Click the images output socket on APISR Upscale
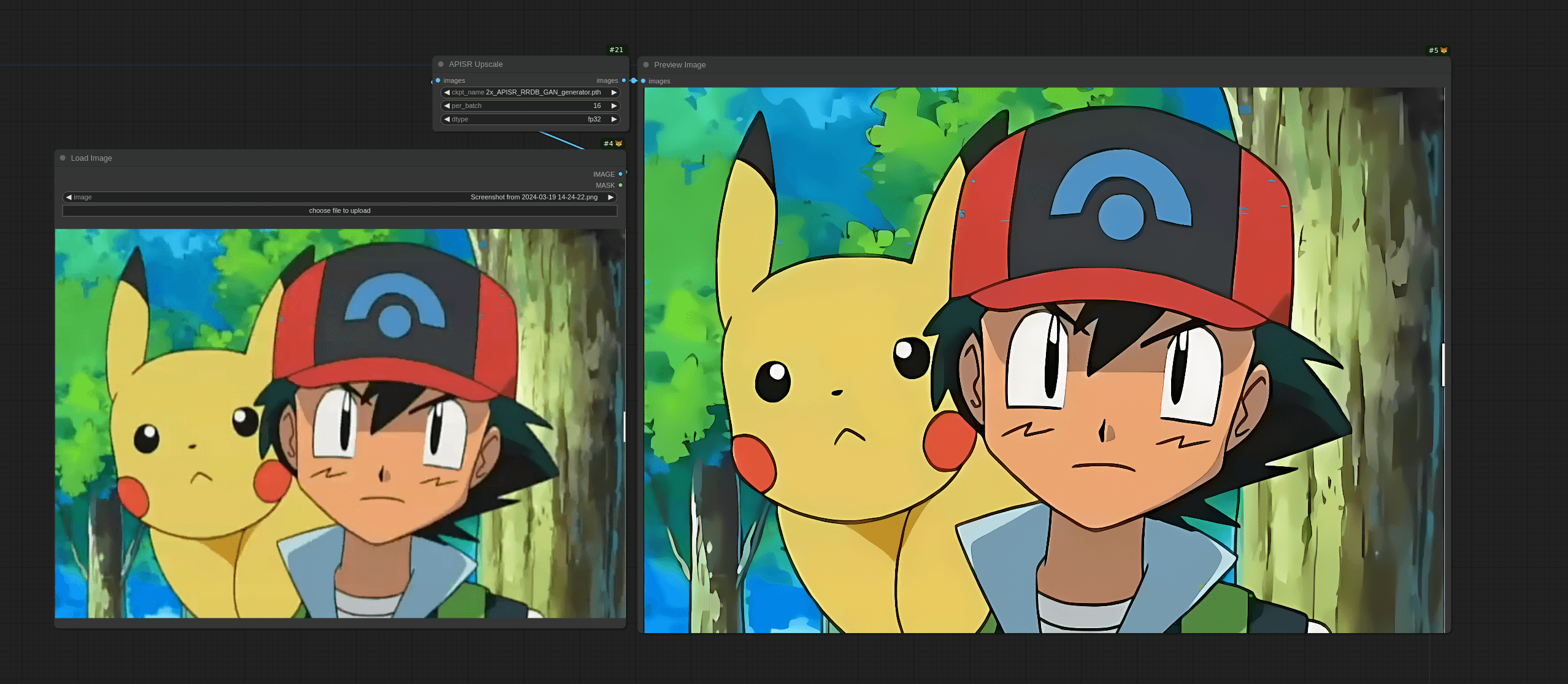The width and height of the screenshot is (1568, 684). tap(624, 80)
